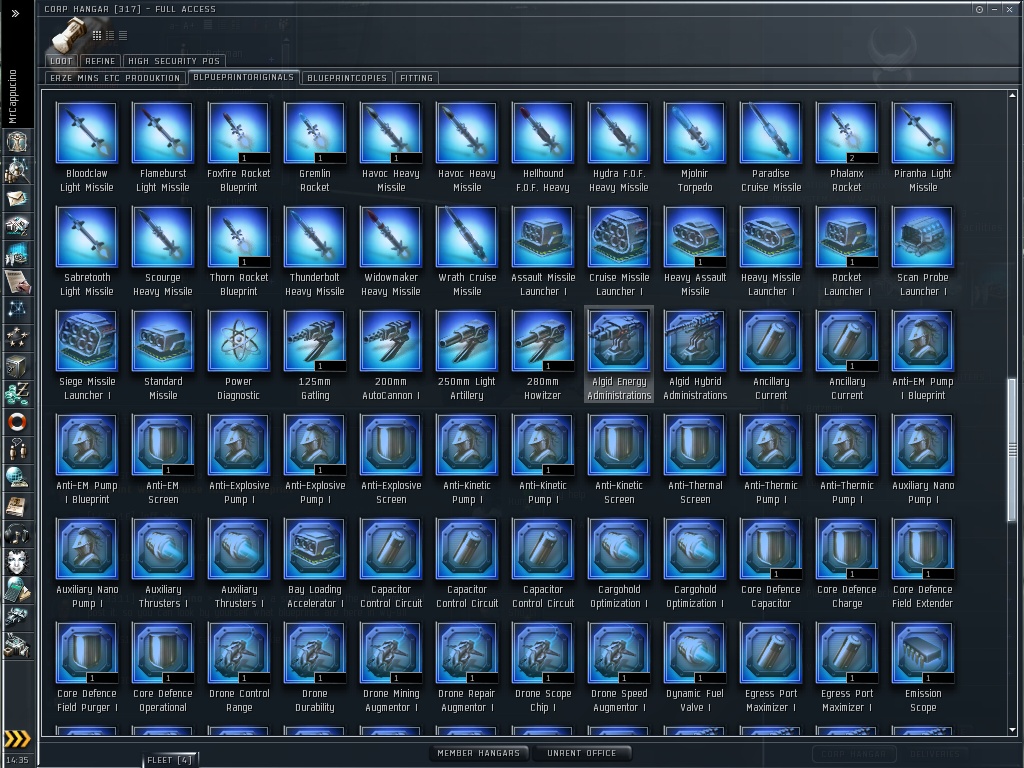Click the Member Hangars button
This screenshot has height=768, width=1024.
click(x=479, y=753)
